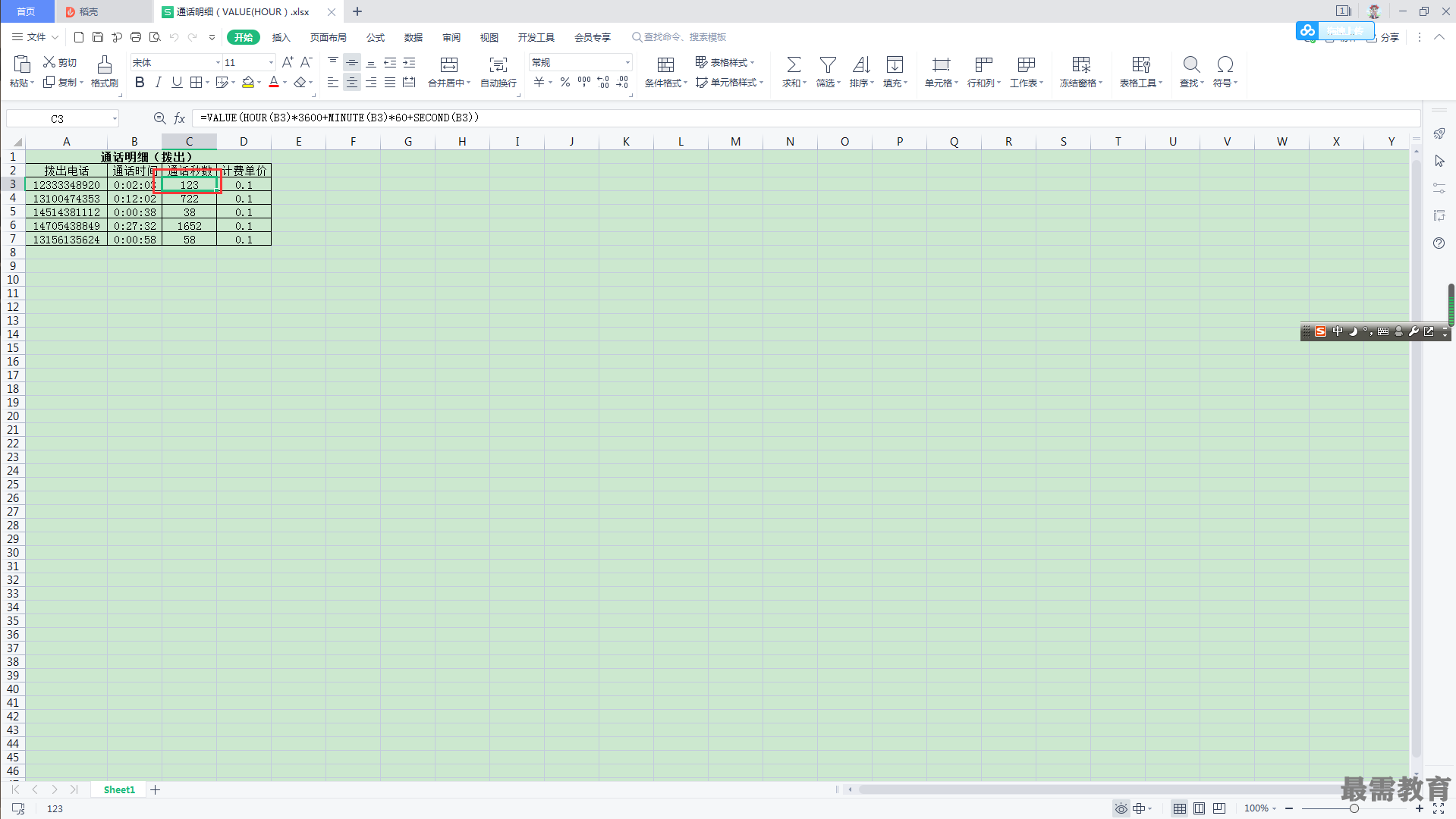
Task: Click the cell fill color bucket icon
Action: 248,83
